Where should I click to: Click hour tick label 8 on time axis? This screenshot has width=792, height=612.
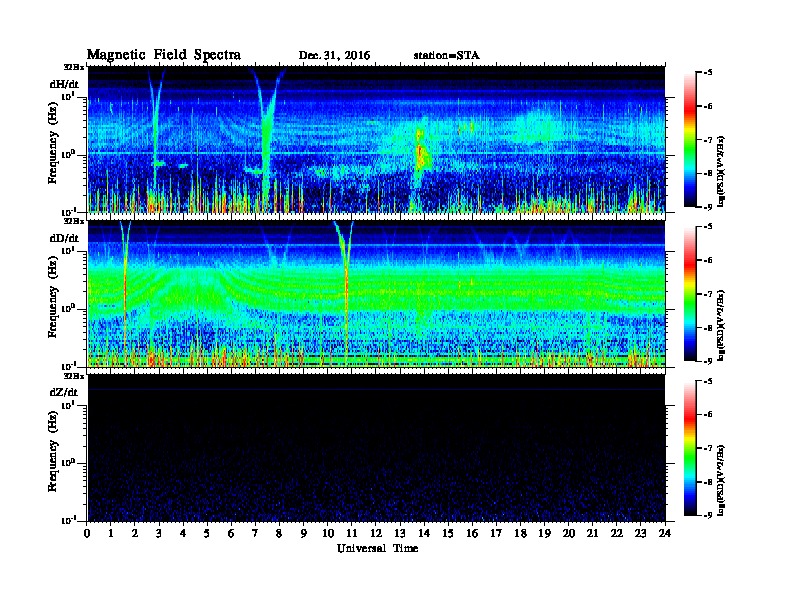click(x=279, y=533)
